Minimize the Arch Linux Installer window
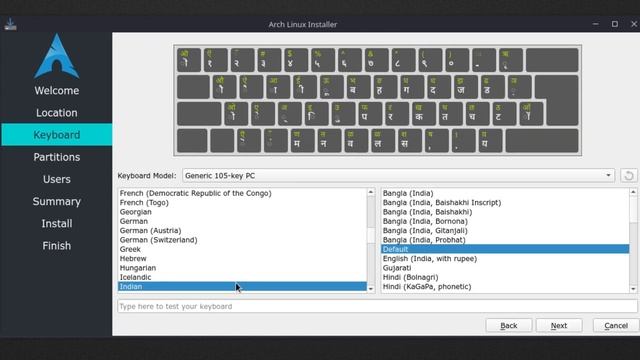The image size is (640, 360). point(596,24)
